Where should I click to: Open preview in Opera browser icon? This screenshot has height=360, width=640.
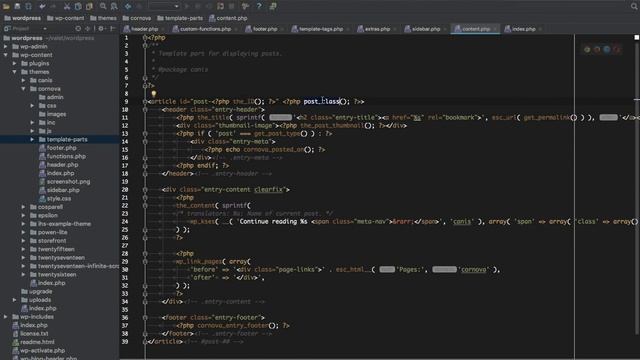(616, 49)
